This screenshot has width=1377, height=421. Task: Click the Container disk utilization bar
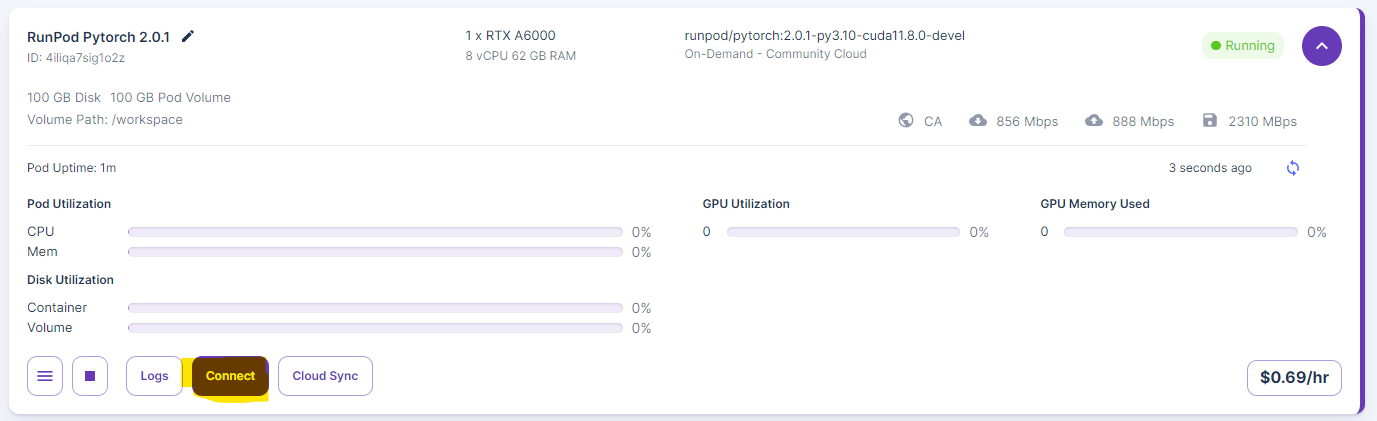coord(375,308)
